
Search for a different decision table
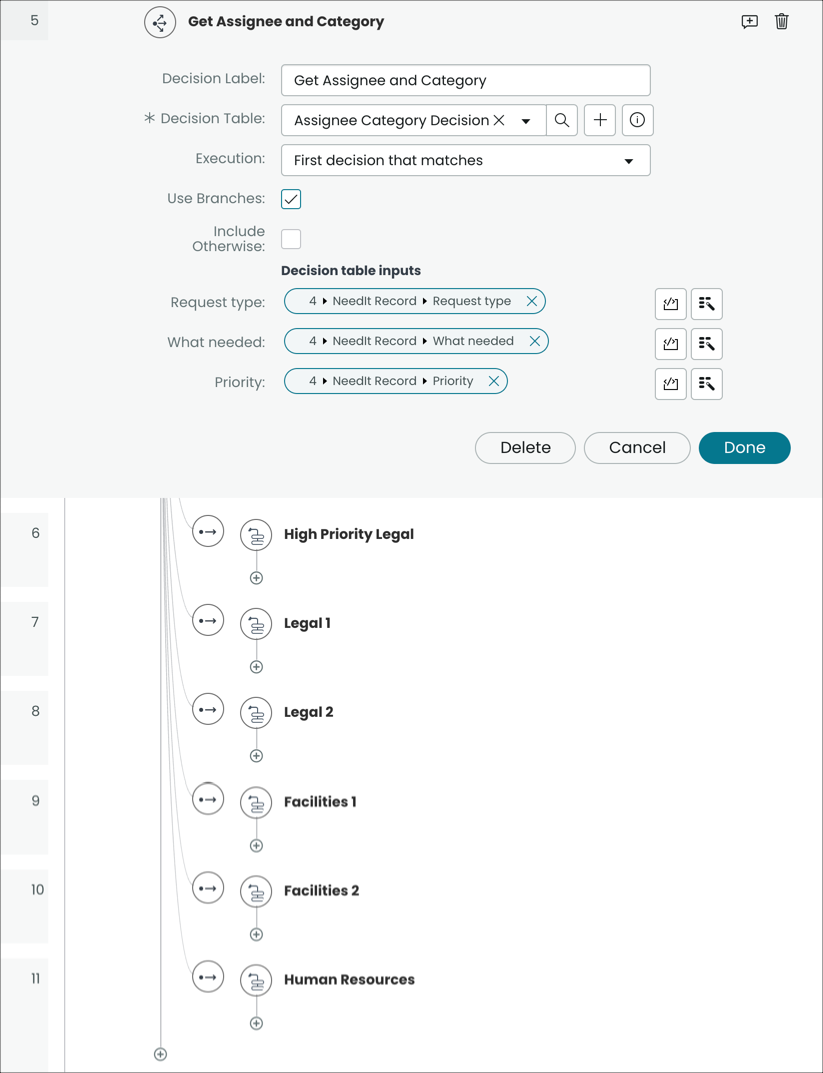(x=562, y=120)
